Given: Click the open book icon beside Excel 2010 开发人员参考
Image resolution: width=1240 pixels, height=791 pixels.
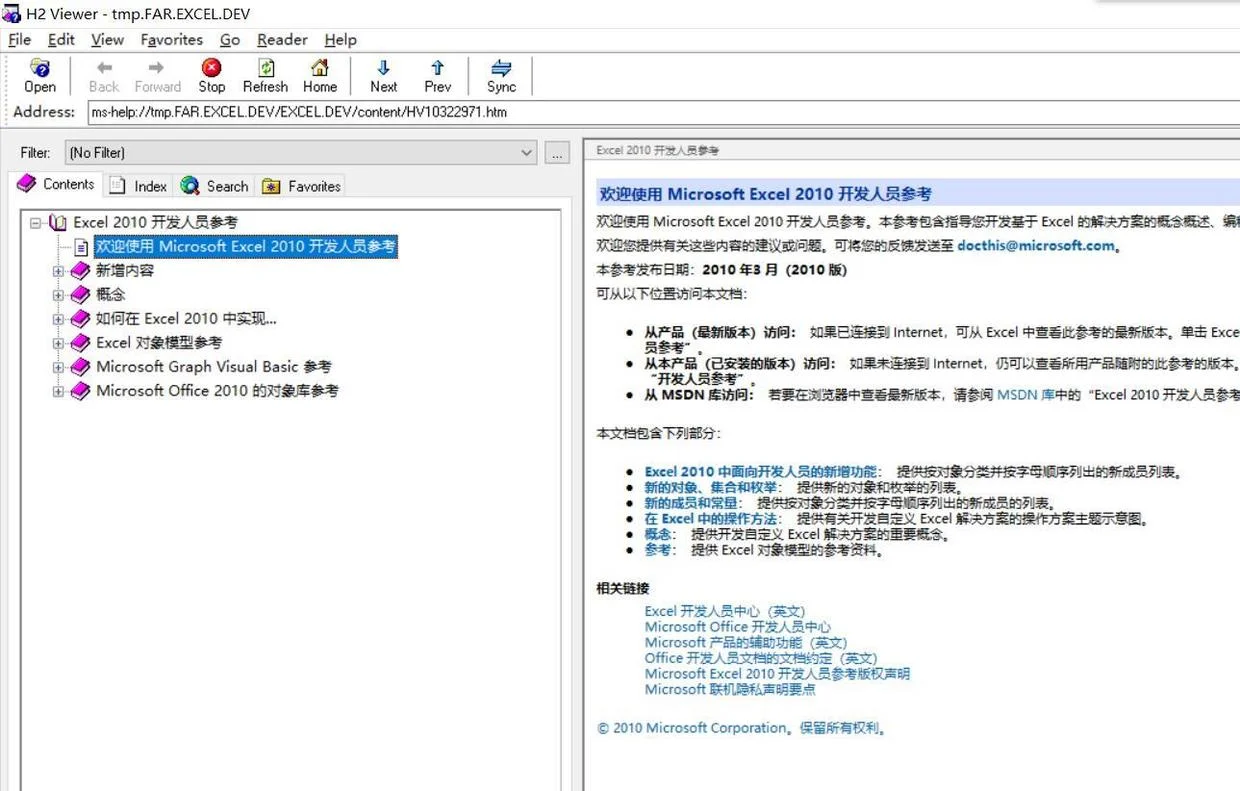Looking at the screenshot, I should (58, 223).
